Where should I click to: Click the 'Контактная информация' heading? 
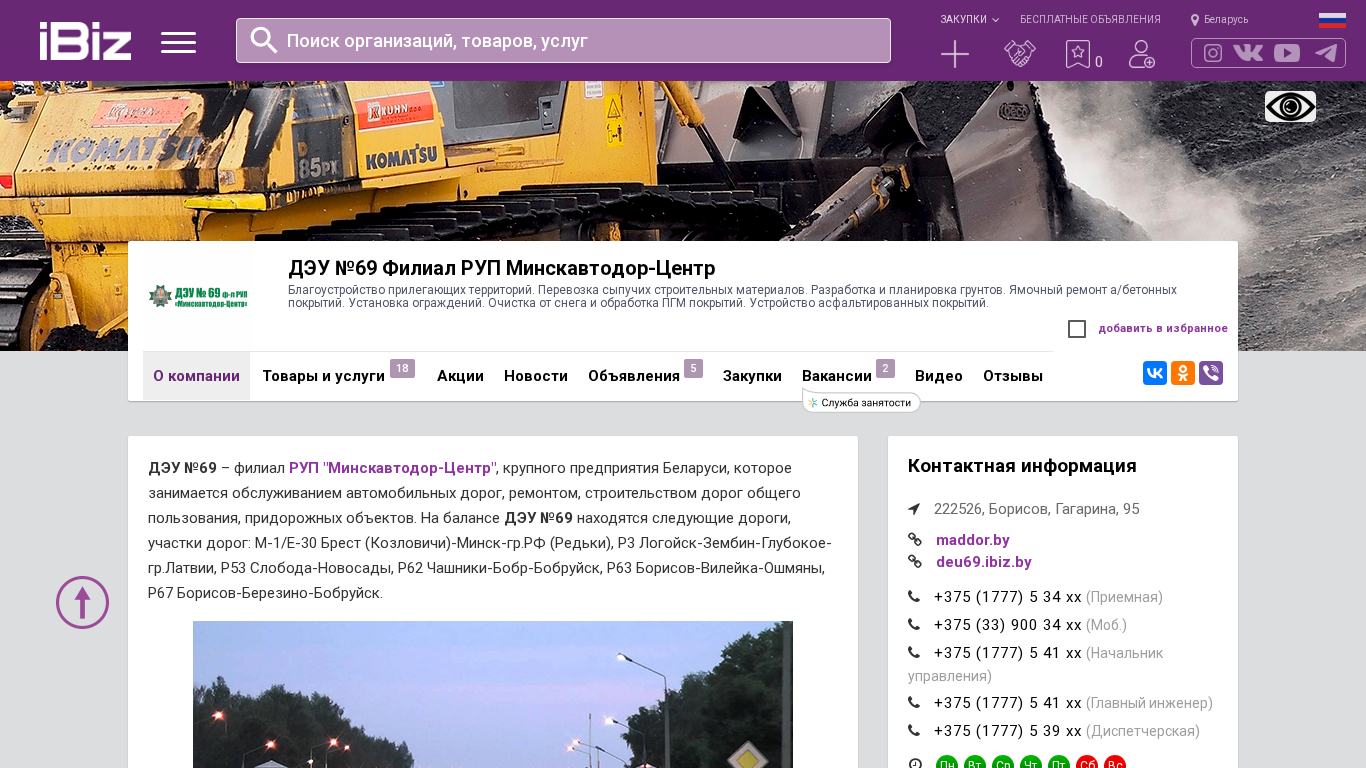point(1022,466)
